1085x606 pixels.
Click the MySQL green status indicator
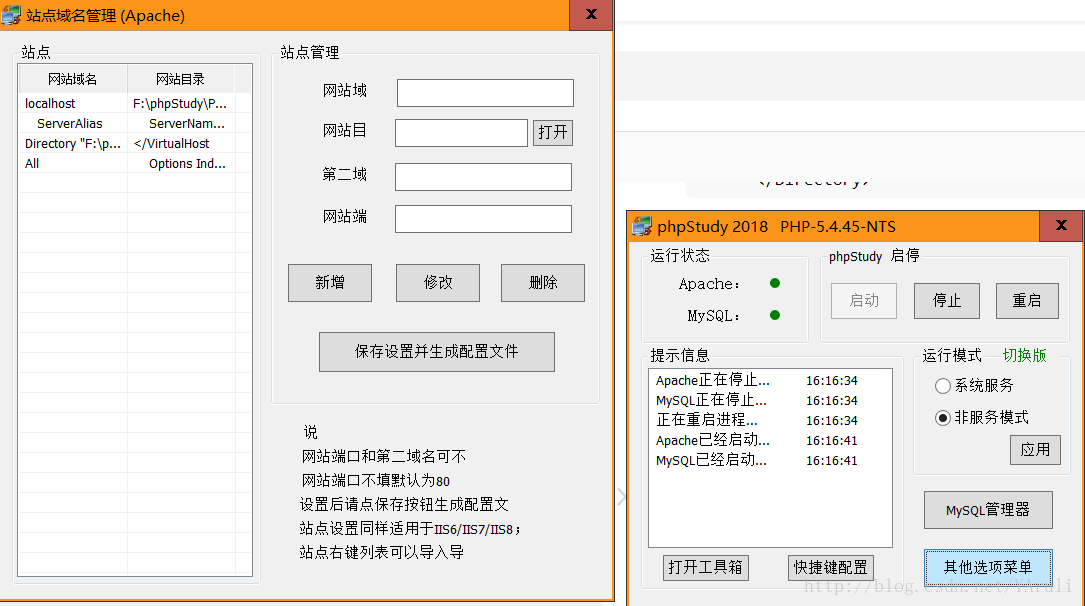pos(775,315)
